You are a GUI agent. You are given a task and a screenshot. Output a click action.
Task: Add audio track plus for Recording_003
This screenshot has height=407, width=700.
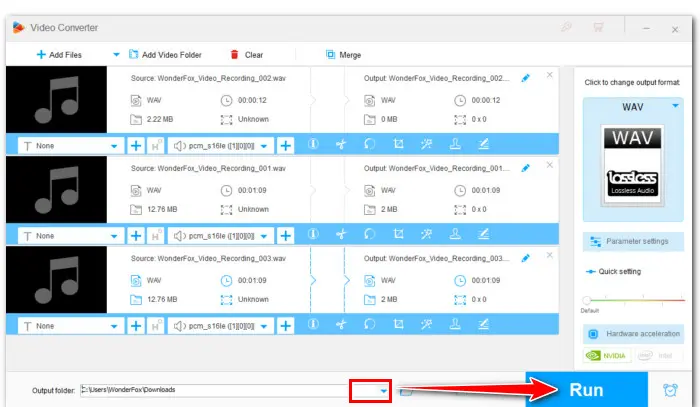(x=286, y=326)
